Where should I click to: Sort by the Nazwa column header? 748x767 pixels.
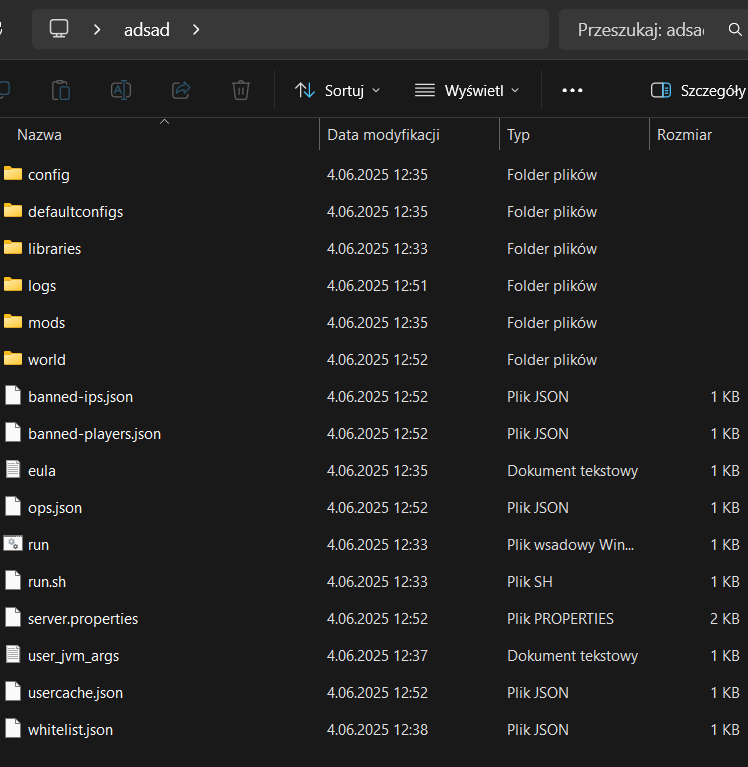tap(40, 135)
